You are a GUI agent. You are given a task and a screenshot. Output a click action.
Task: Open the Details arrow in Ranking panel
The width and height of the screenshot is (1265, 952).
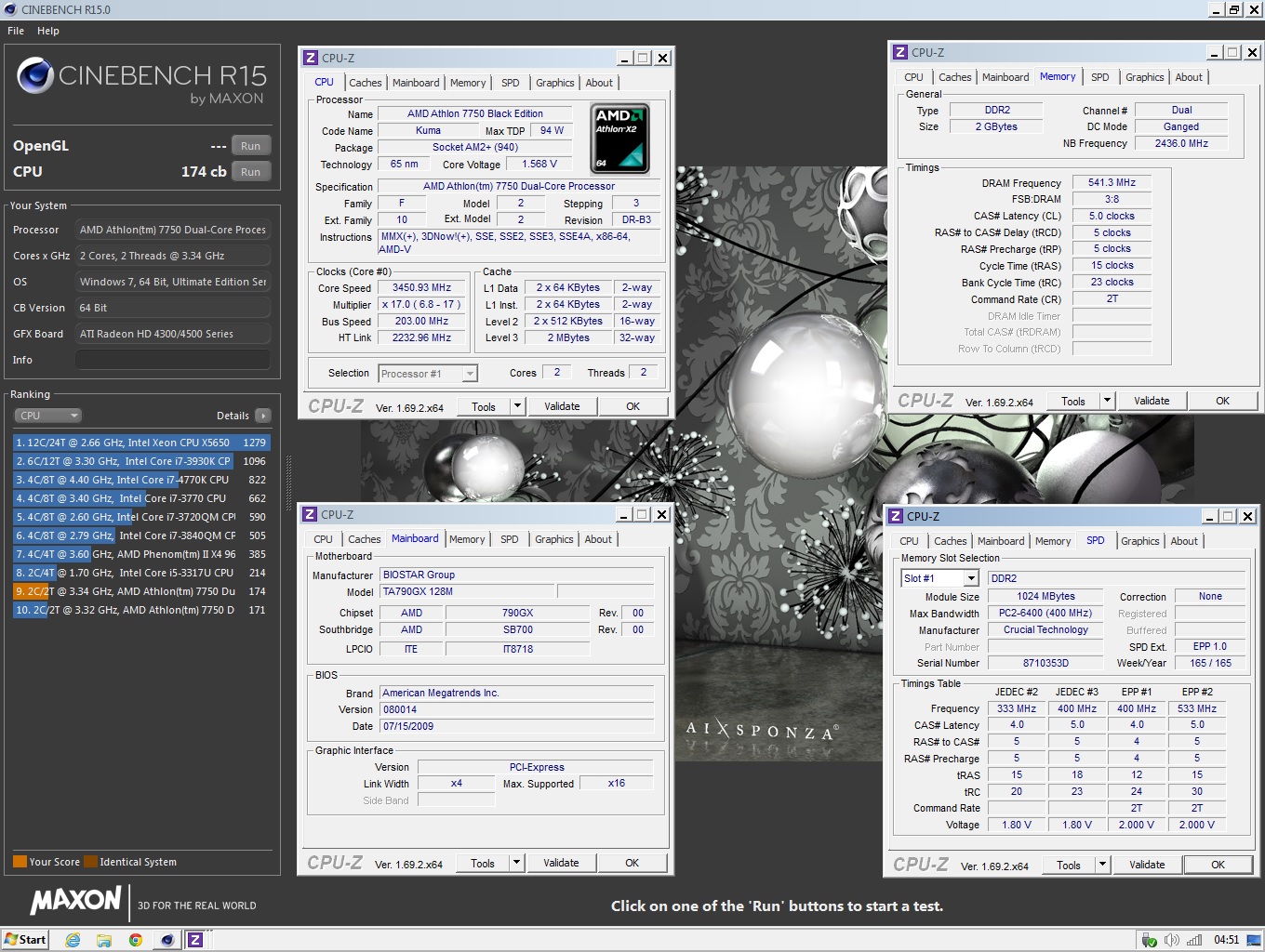[263, 416]
